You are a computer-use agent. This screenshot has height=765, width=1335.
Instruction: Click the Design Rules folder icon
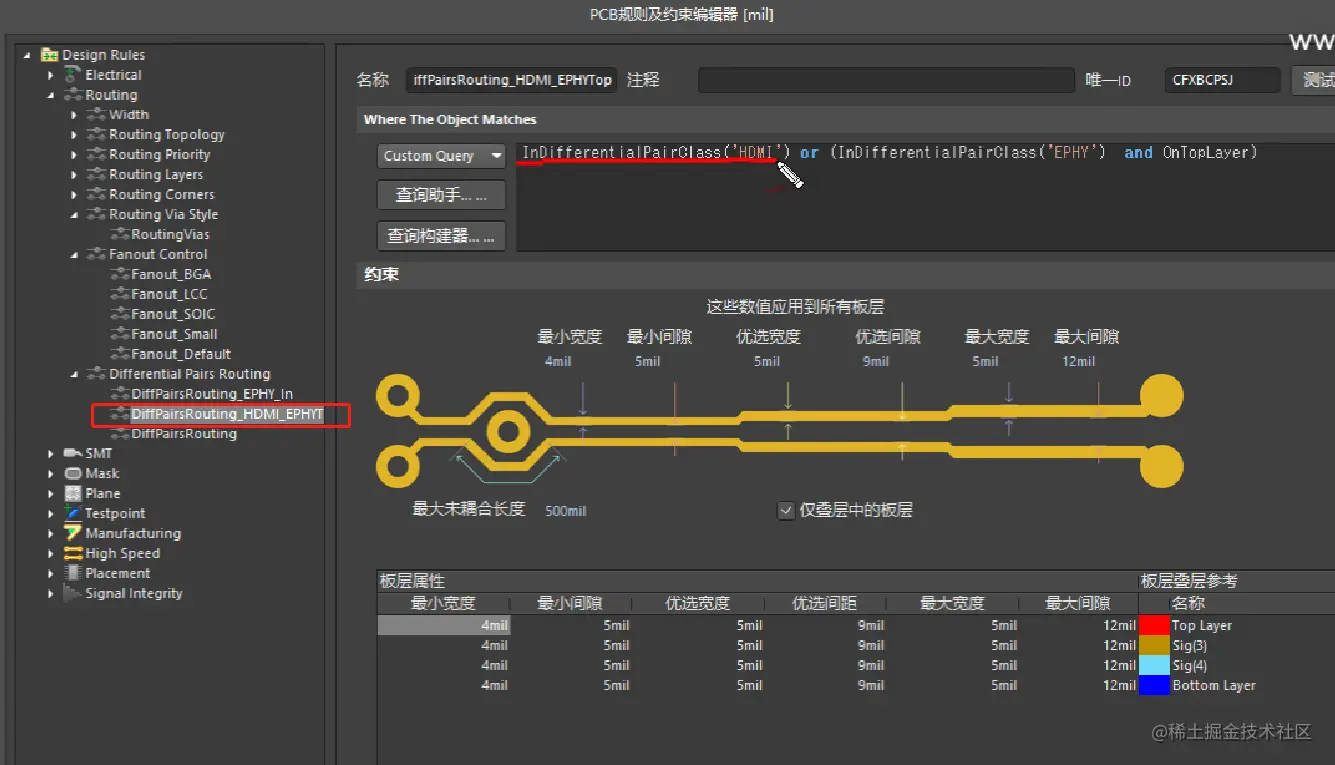(49, 55)
